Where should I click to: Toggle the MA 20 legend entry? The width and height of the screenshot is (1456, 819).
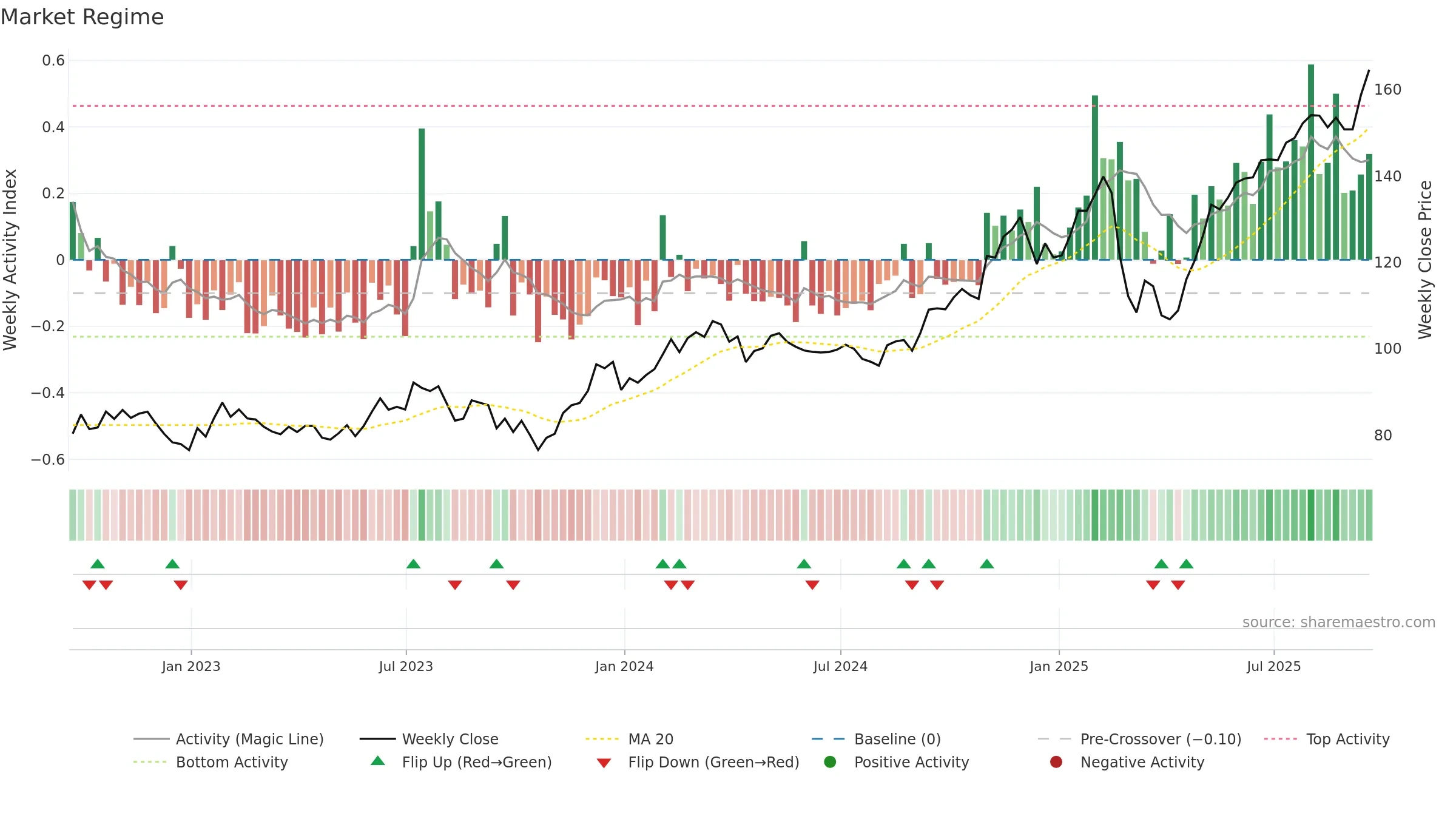[x=629, y=739]
